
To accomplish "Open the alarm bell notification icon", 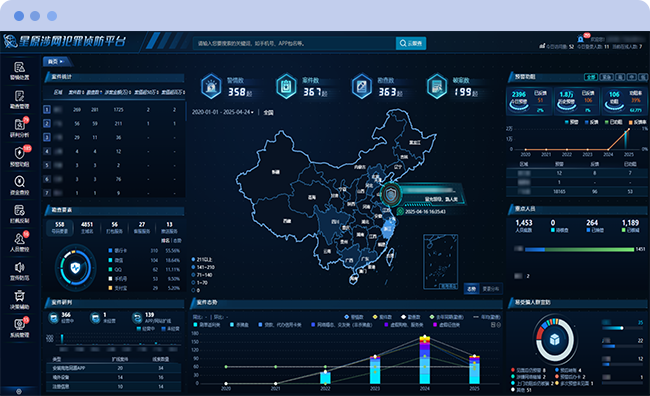I will (x=580, y=39).
